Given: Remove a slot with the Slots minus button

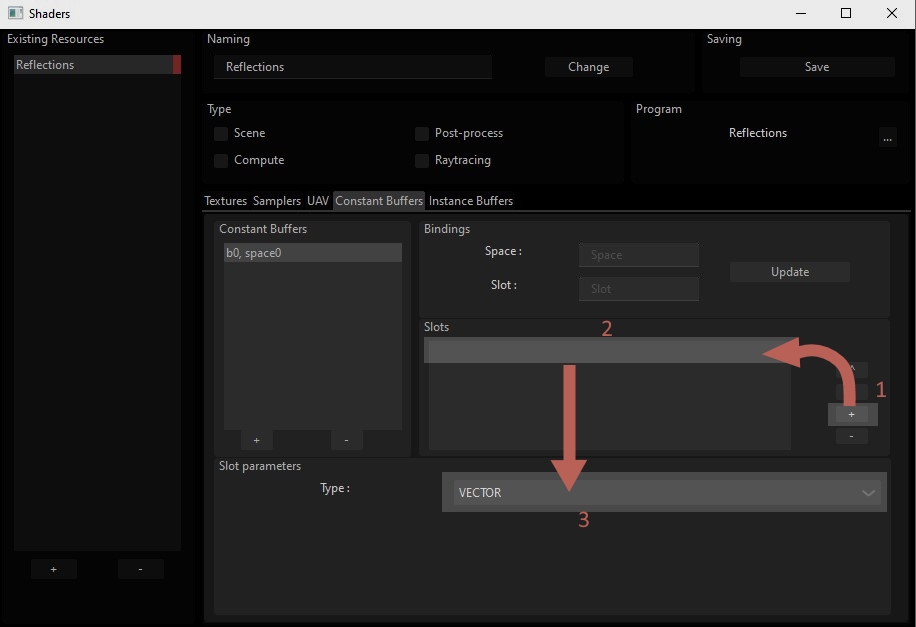Looking at the screenshot, I should [851, 436].
